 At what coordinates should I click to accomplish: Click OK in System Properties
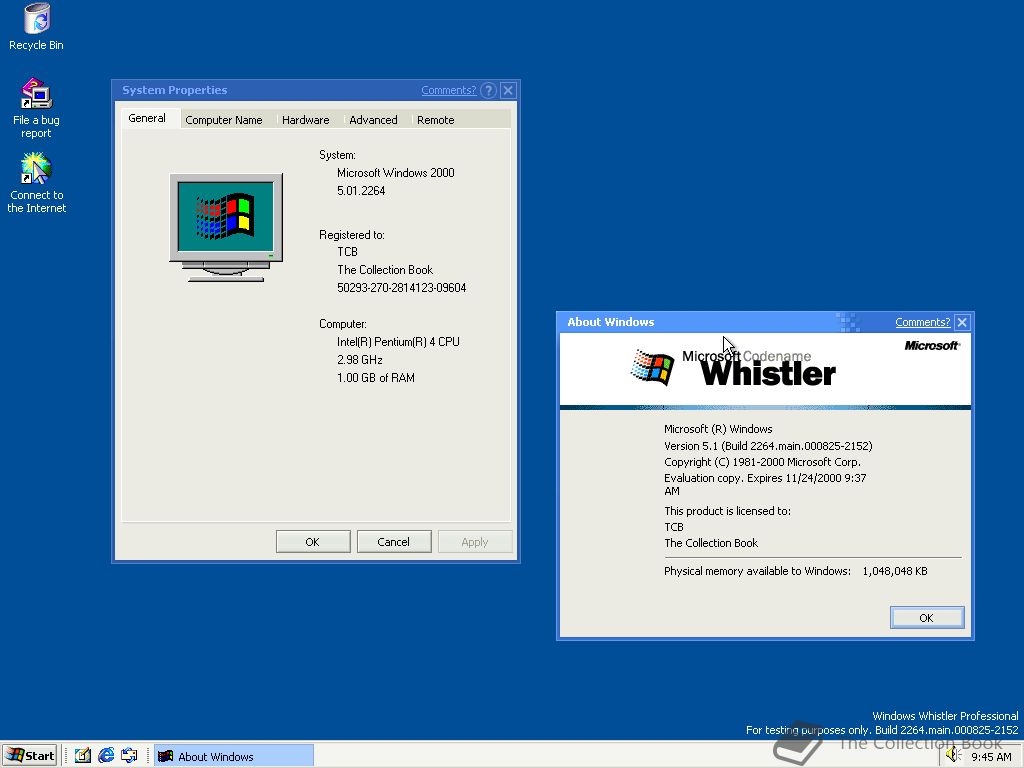point(313,542)
